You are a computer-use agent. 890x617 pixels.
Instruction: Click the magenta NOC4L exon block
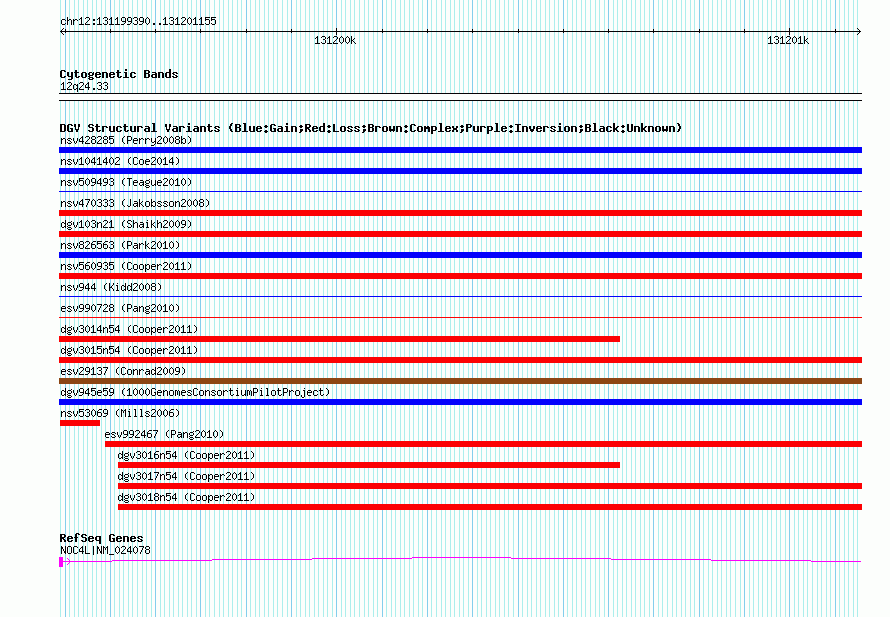click(x=61, y=562)
